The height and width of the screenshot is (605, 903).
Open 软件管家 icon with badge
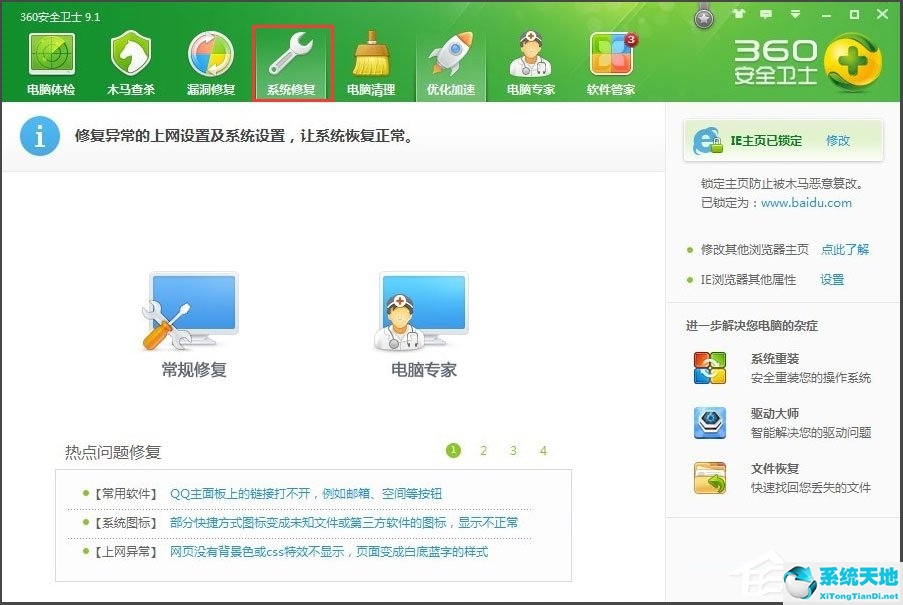pos(611,54)
